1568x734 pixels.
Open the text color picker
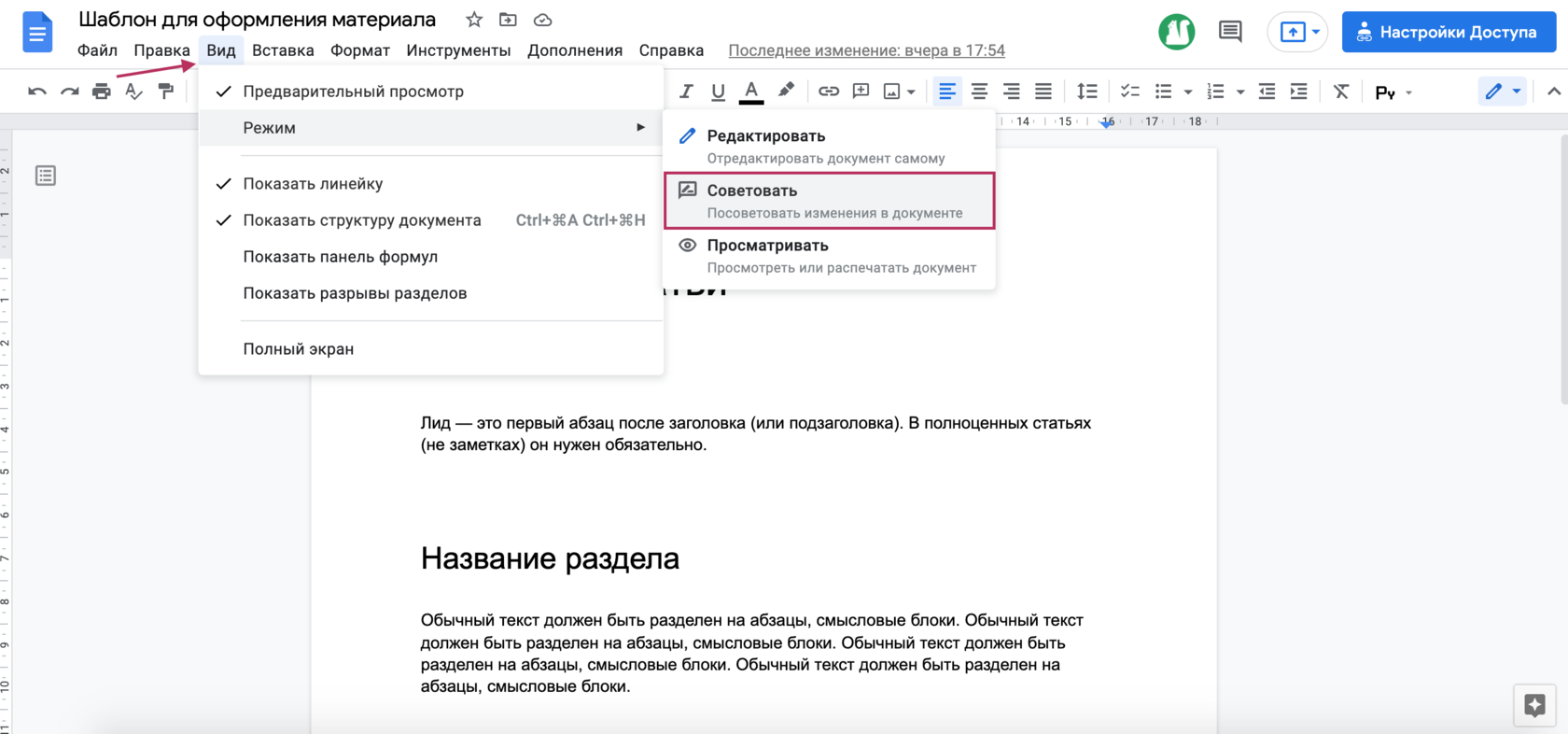tap(751, 92)
